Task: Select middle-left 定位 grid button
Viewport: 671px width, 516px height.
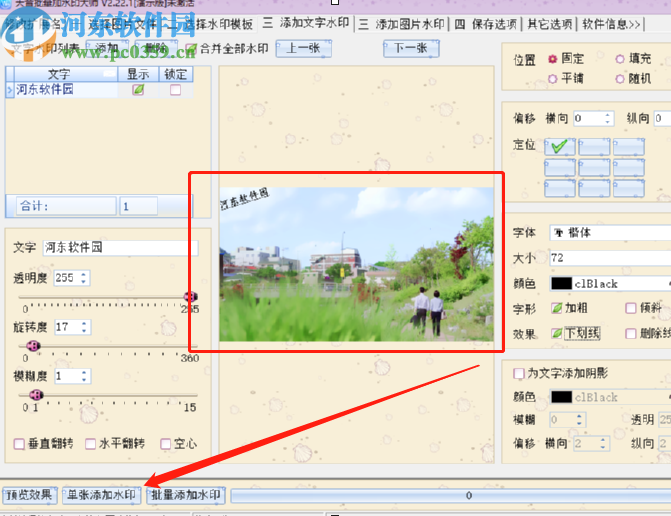Action: click(x=560, y=168)
